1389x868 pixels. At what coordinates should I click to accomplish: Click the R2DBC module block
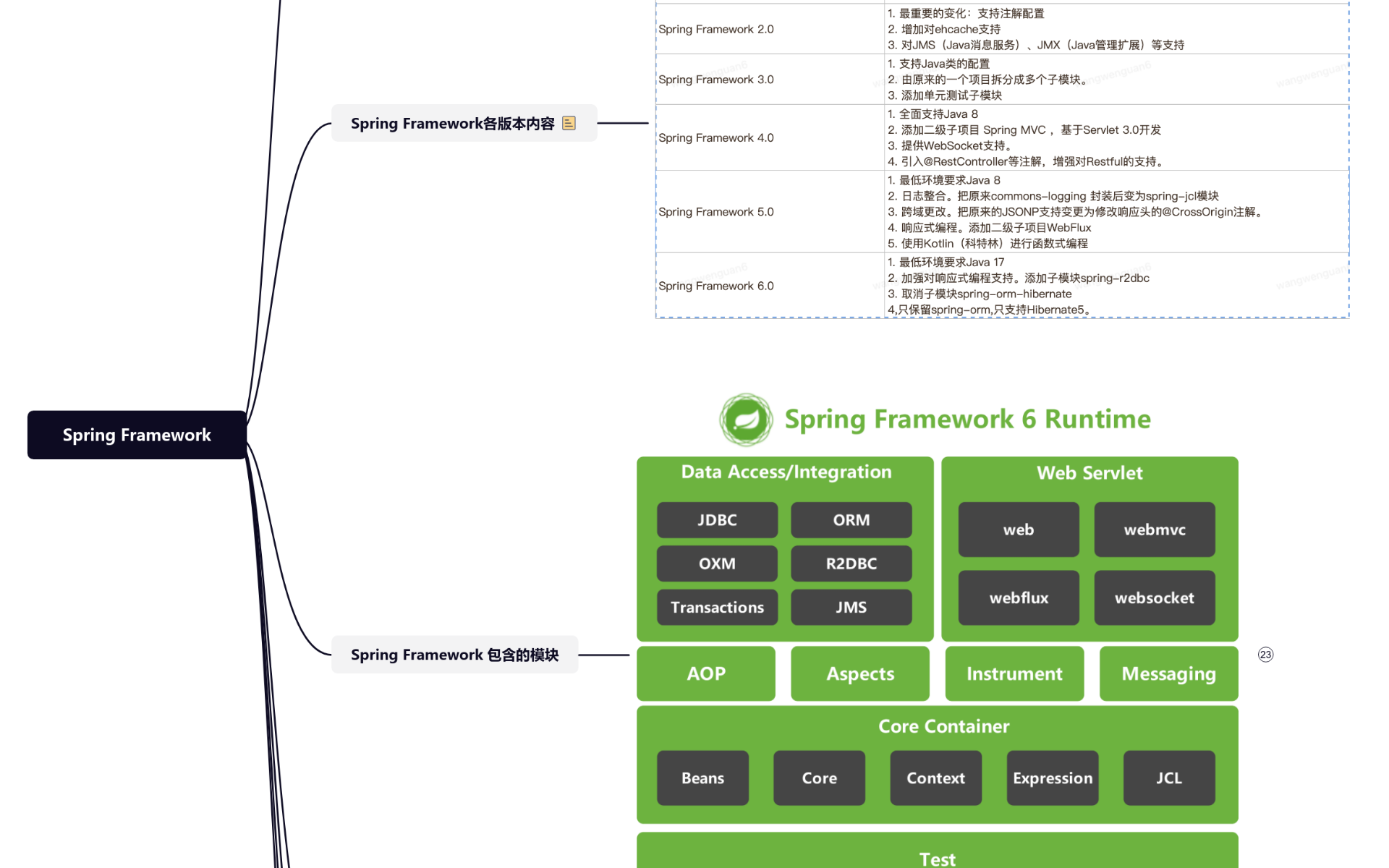click(x=851, y=563)
